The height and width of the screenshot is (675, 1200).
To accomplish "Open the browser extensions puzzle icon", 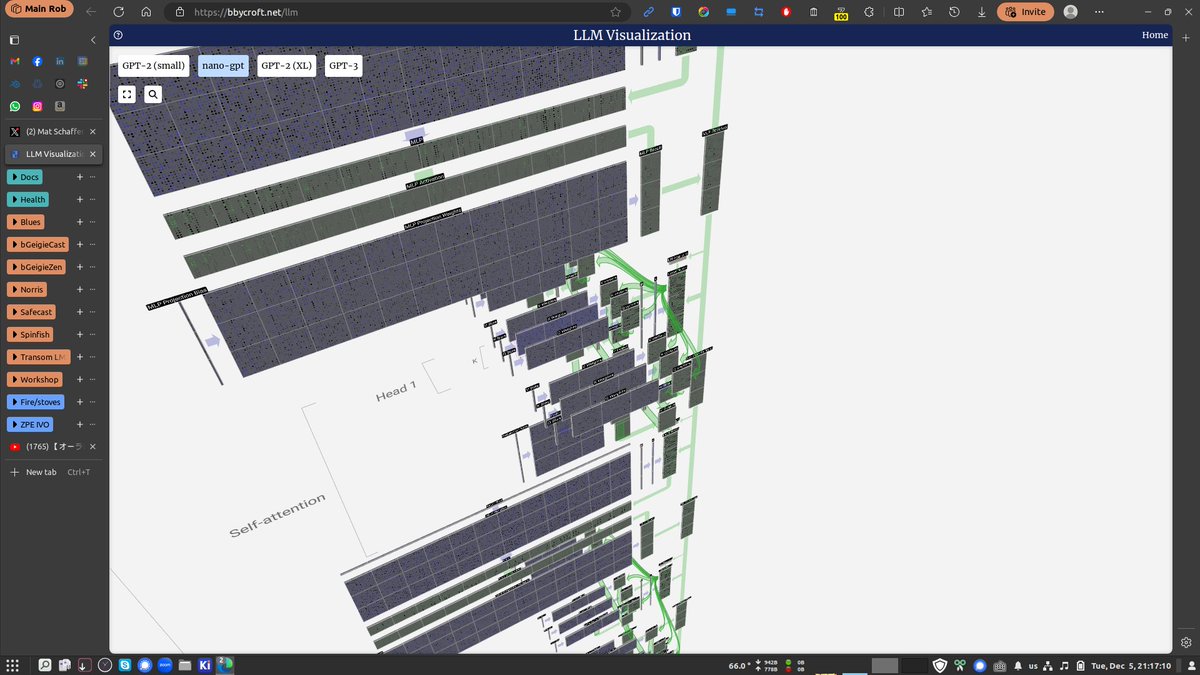I will click(869, 12).
